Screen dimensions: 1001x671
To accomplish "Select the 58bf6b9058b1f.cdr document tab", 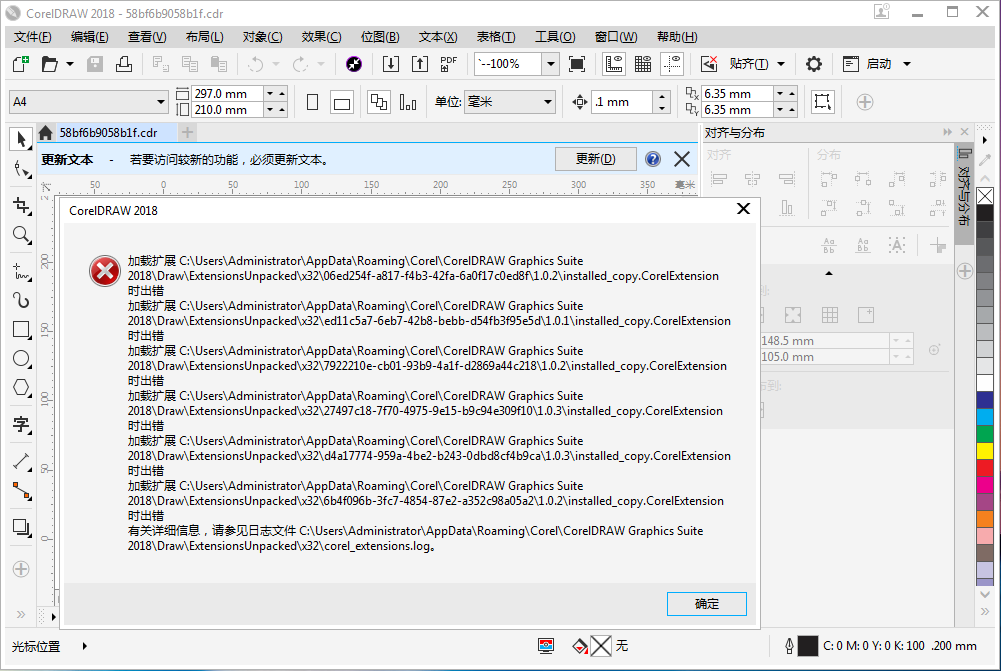I will coord(107,132).
